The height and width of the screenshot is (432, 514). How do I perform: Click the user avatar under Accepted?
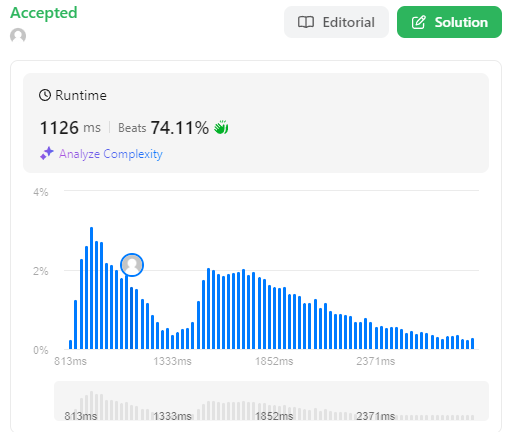(x=18, y=36)
